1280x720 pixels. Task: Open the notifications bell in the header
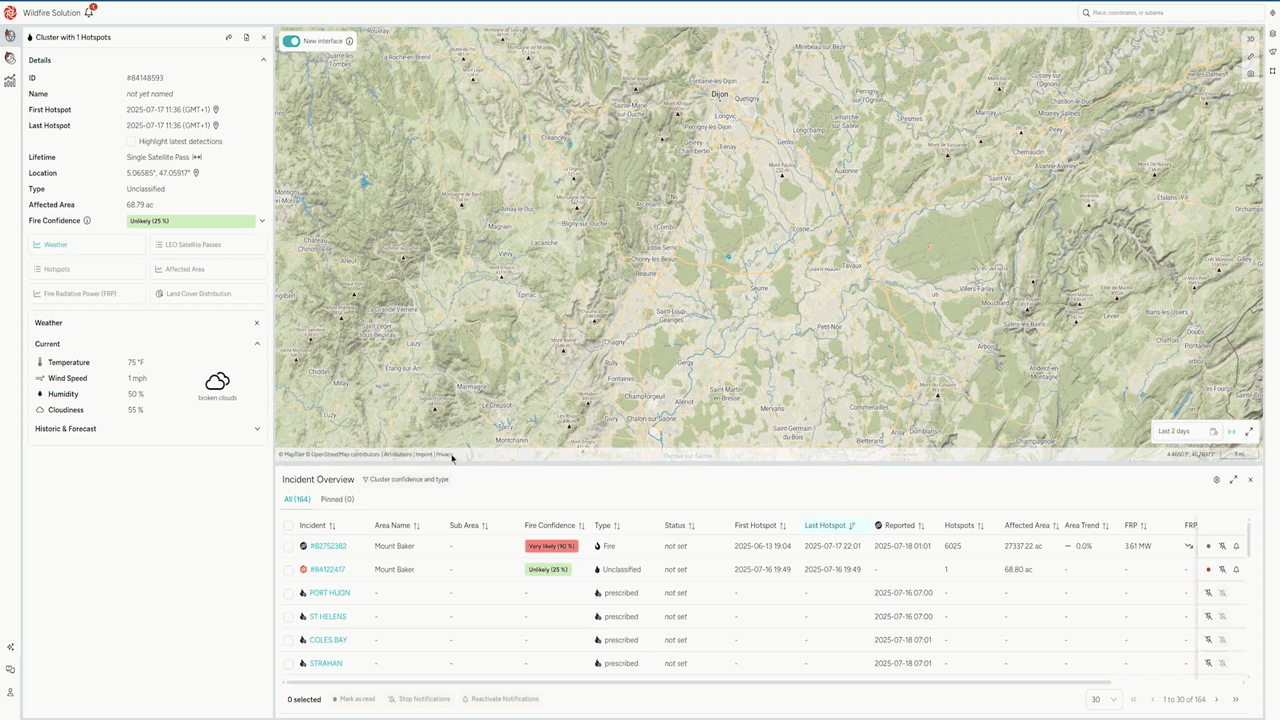click(89, 12)
